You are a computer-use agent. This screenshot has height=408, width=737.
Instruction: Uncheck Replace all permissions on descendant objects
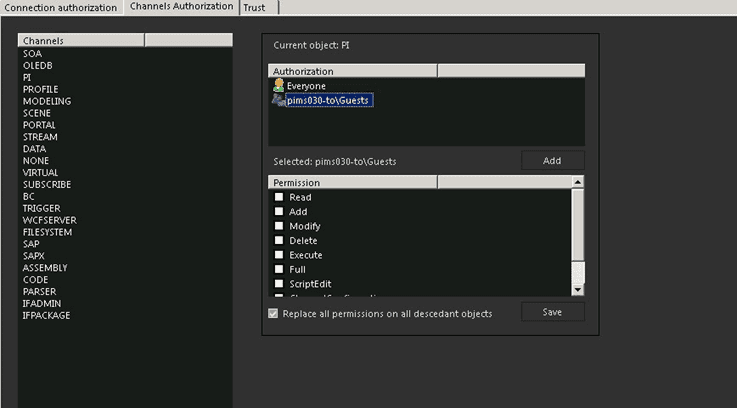(273, 314)
